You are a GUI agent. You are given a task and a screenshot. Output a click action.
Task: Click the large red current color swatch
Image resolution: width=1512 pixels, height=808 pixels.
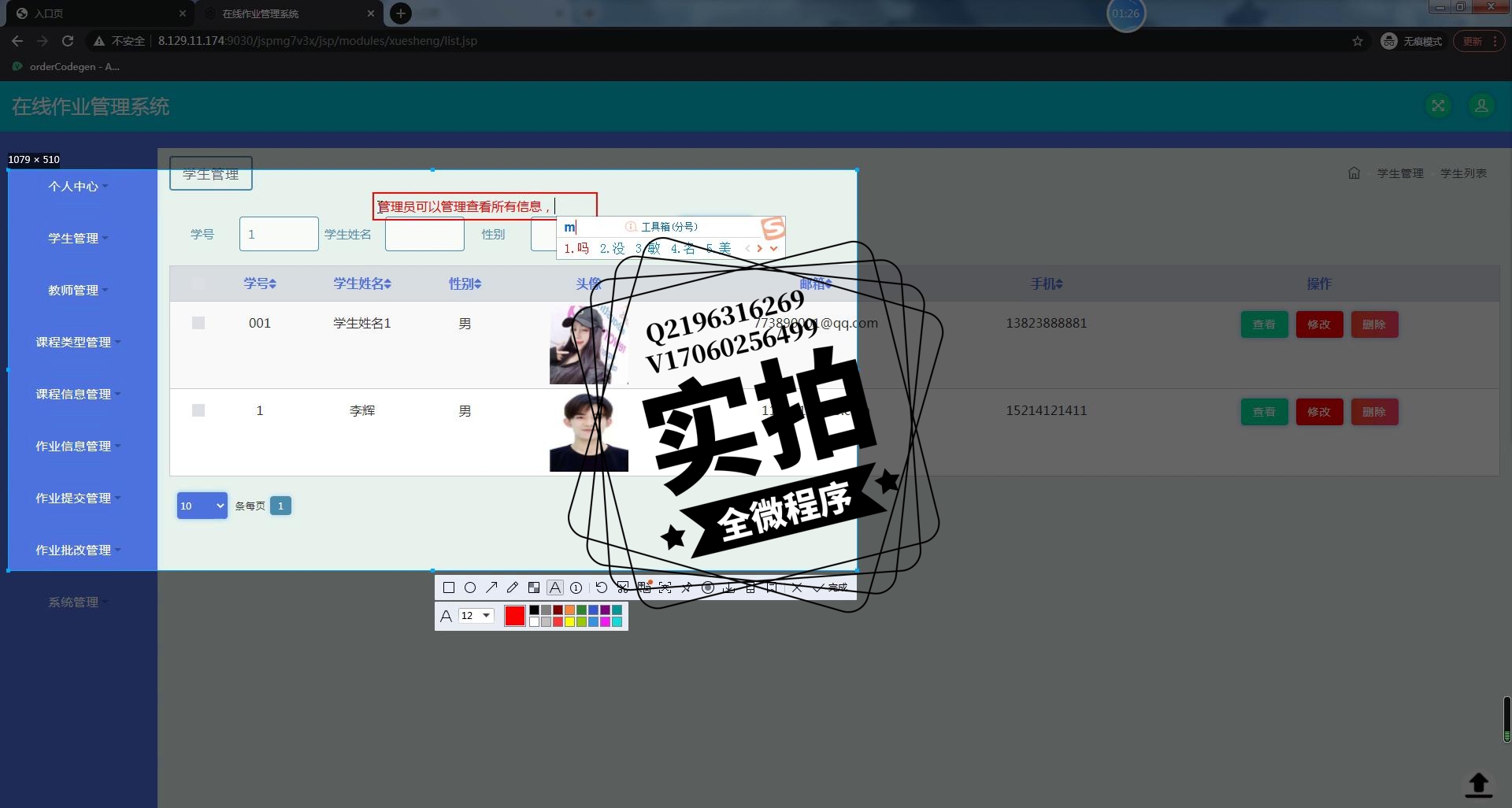click(515, 616)
